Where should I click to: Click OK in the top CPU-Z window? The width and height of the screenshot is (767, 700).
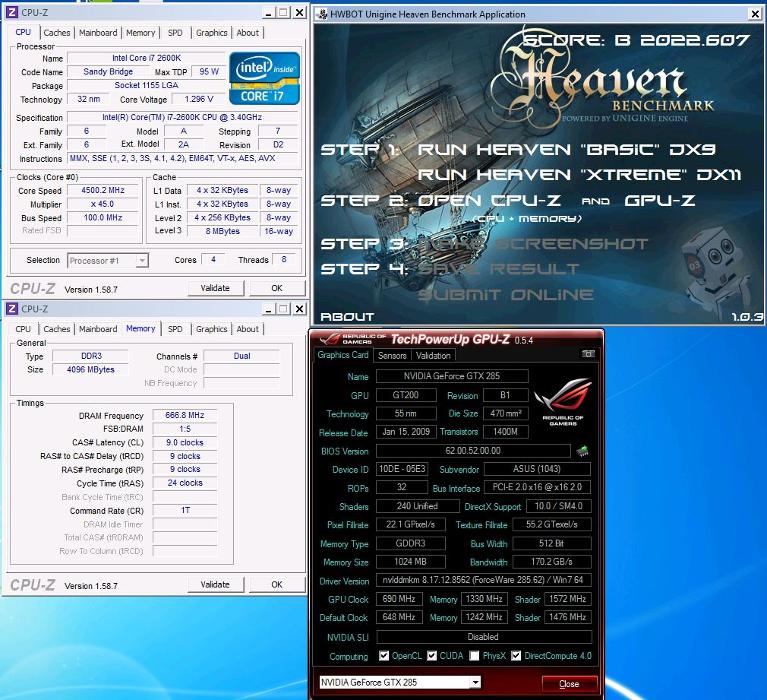point(277,288)
